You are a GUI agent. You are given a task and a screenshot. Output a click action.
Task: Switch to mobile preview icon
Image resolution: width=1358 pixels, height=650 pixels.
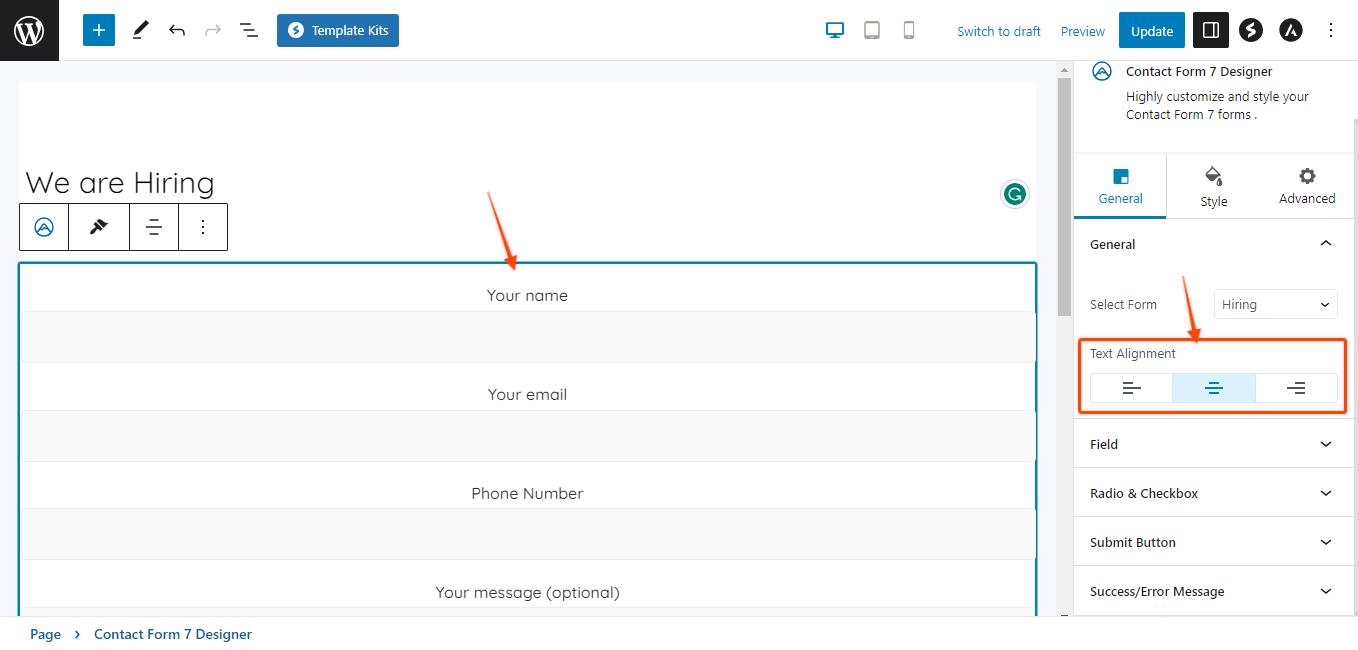pos(909,30)
